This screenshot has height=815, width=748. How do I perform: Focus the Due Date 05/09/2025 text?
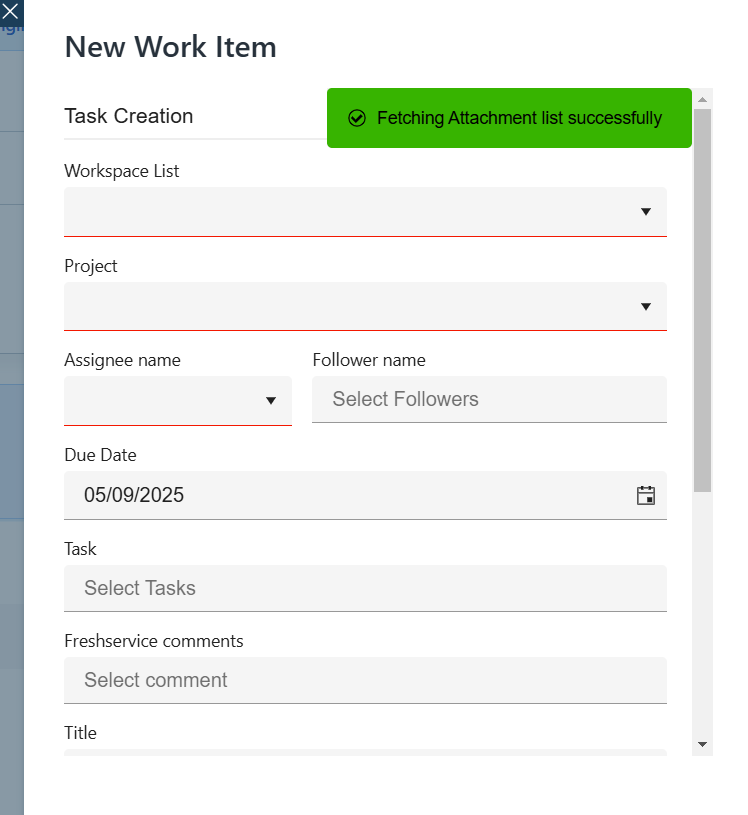134,495
